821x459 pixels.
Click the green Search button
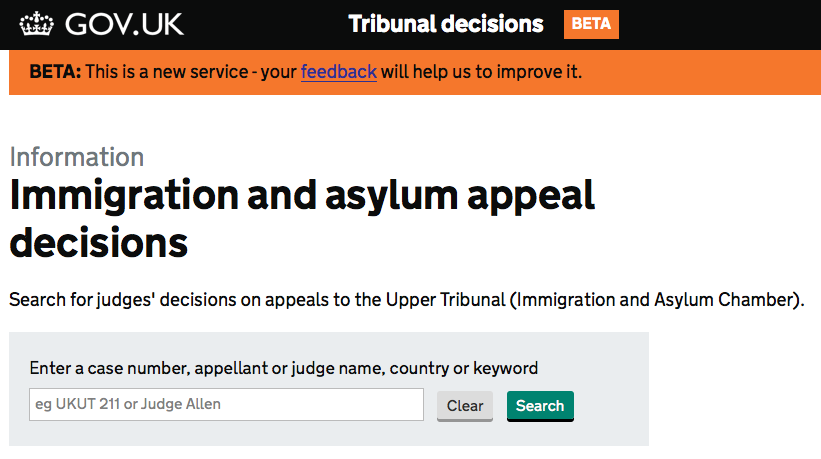point(540,406)
